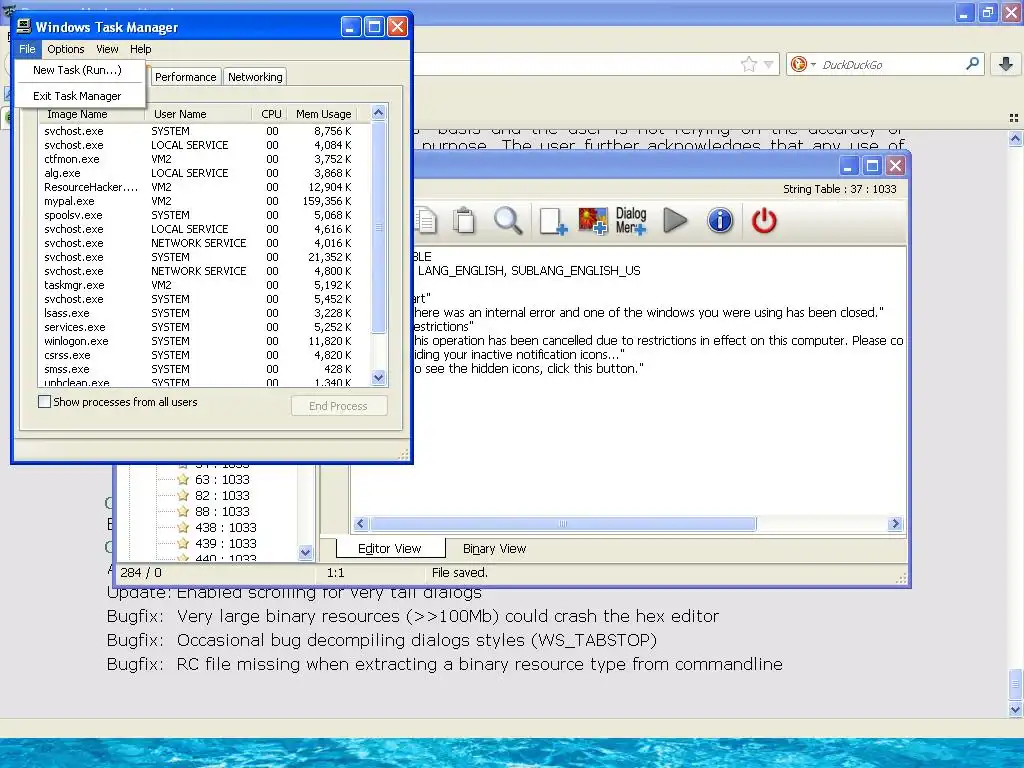
Task: Switch to the Editor View tab
Action: pyautogui.click(x=390, y=549)
